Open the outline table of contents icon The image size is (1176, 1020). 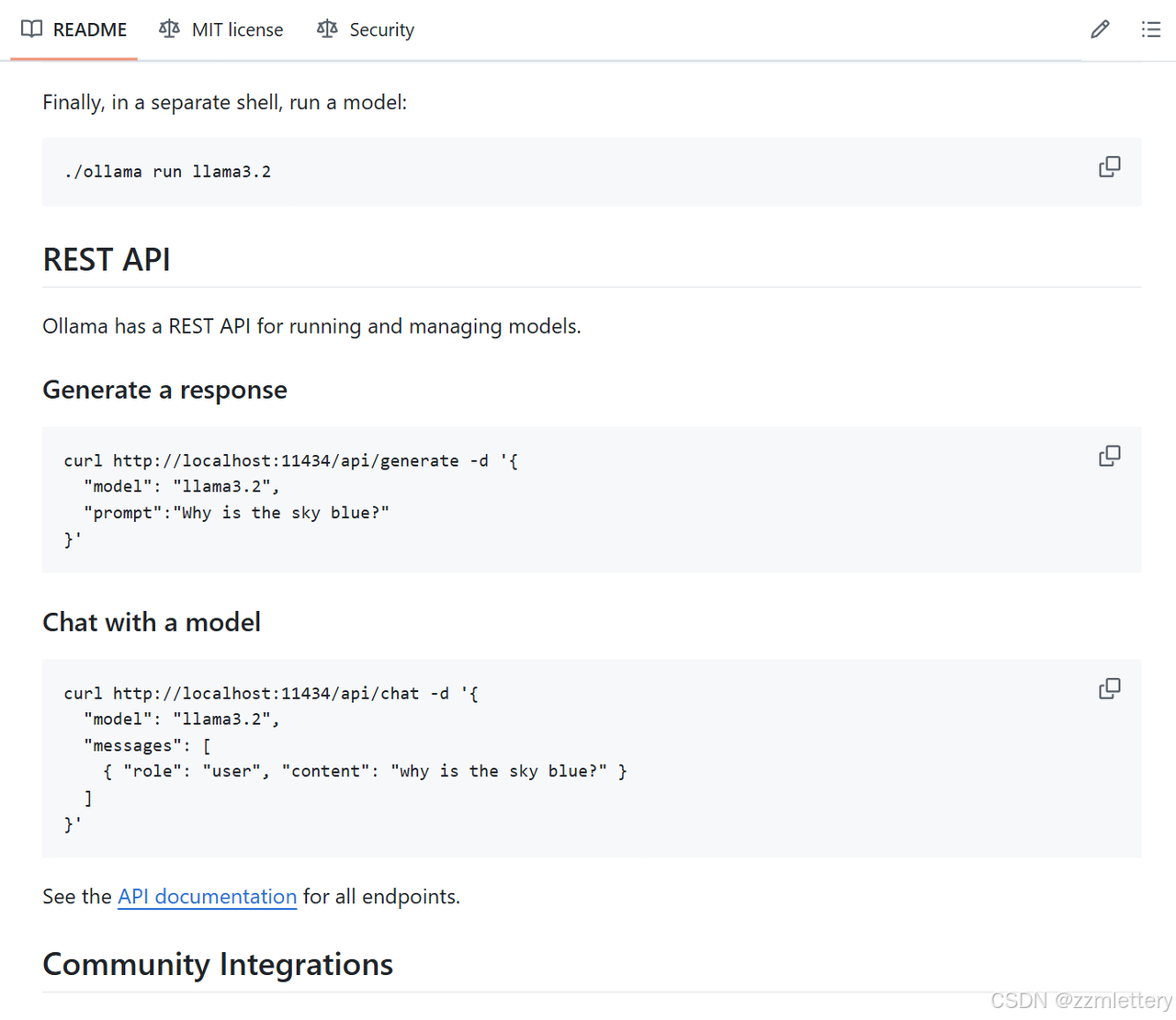1150,29
